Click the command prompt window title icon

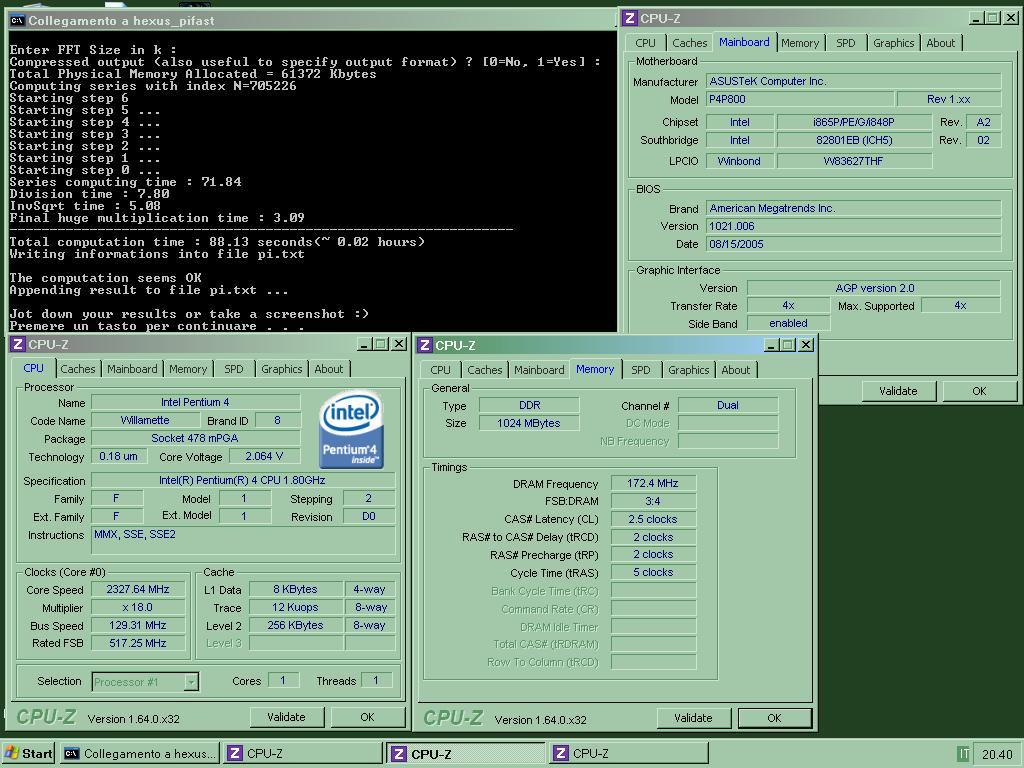18,20
